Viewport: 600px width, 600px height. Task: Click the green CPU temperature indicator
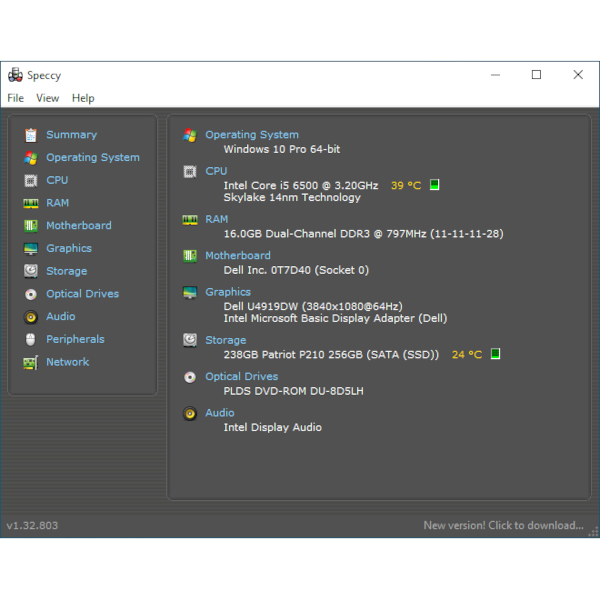tap(434, 185)
